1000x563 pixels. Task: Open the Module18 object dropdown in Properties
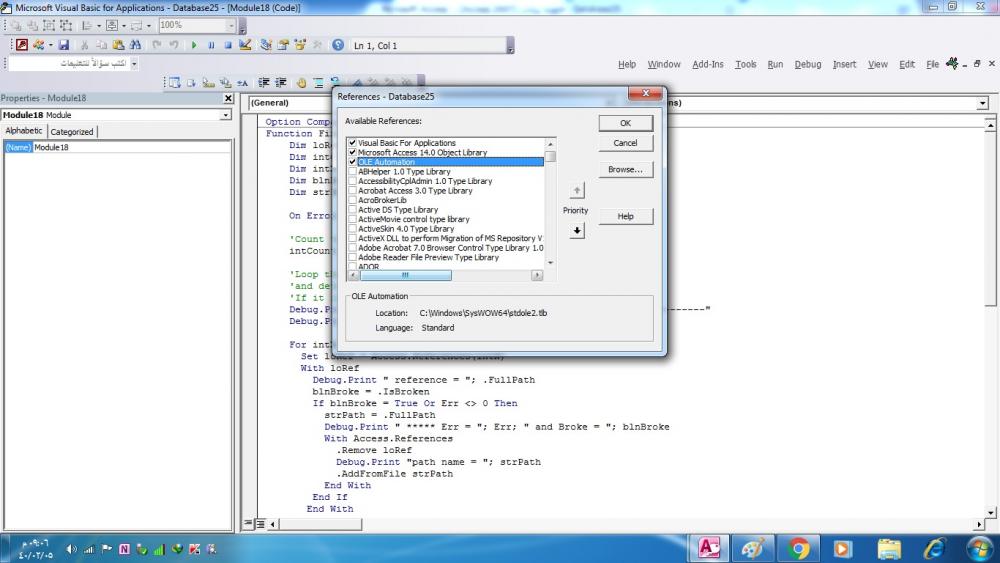tap(226, 115)
